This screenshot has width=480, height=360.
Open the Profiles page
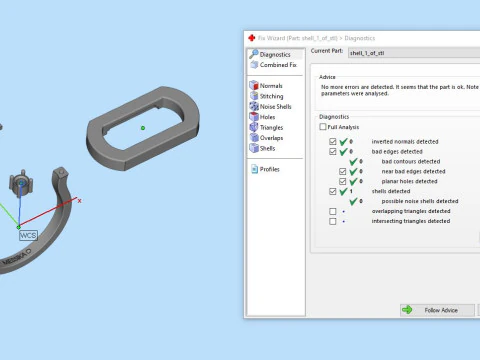(x=269, y=169)
